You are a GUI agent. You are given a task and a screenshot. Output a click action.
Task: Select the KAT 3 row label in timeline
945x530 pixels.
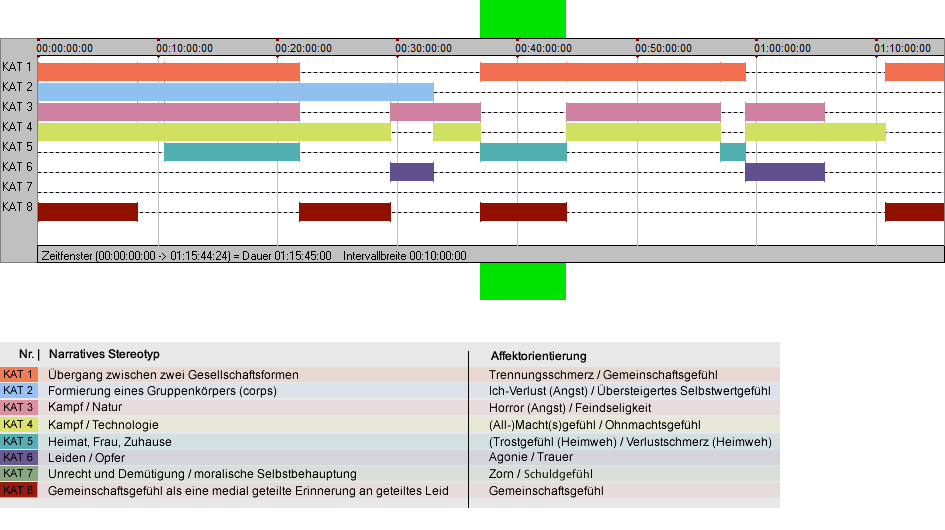click(x=17, y=107)
